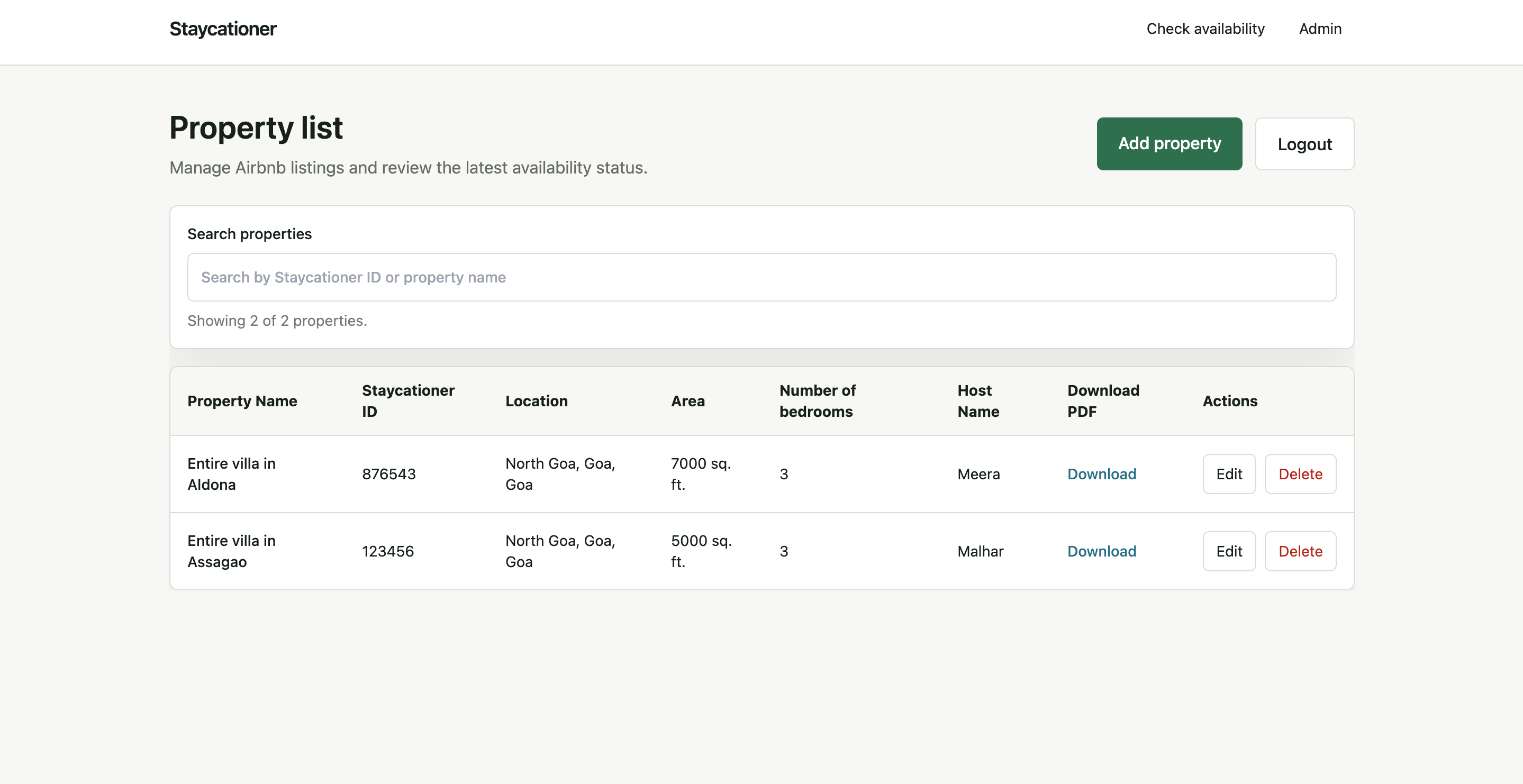Edit the Entire villa in Aldona property
This screenshot has width=1523, height=784.
point(1229,474)
